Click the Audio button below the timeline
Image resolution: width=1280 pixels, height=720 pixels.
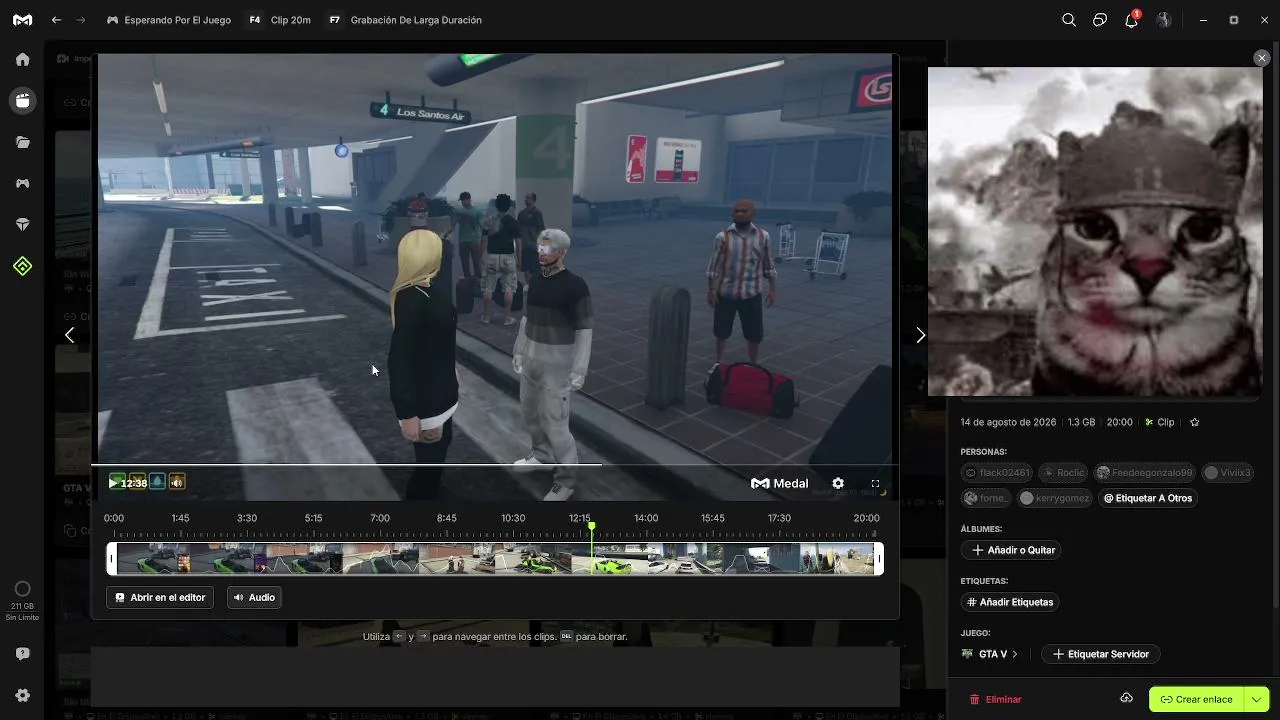tap(254, 597)
